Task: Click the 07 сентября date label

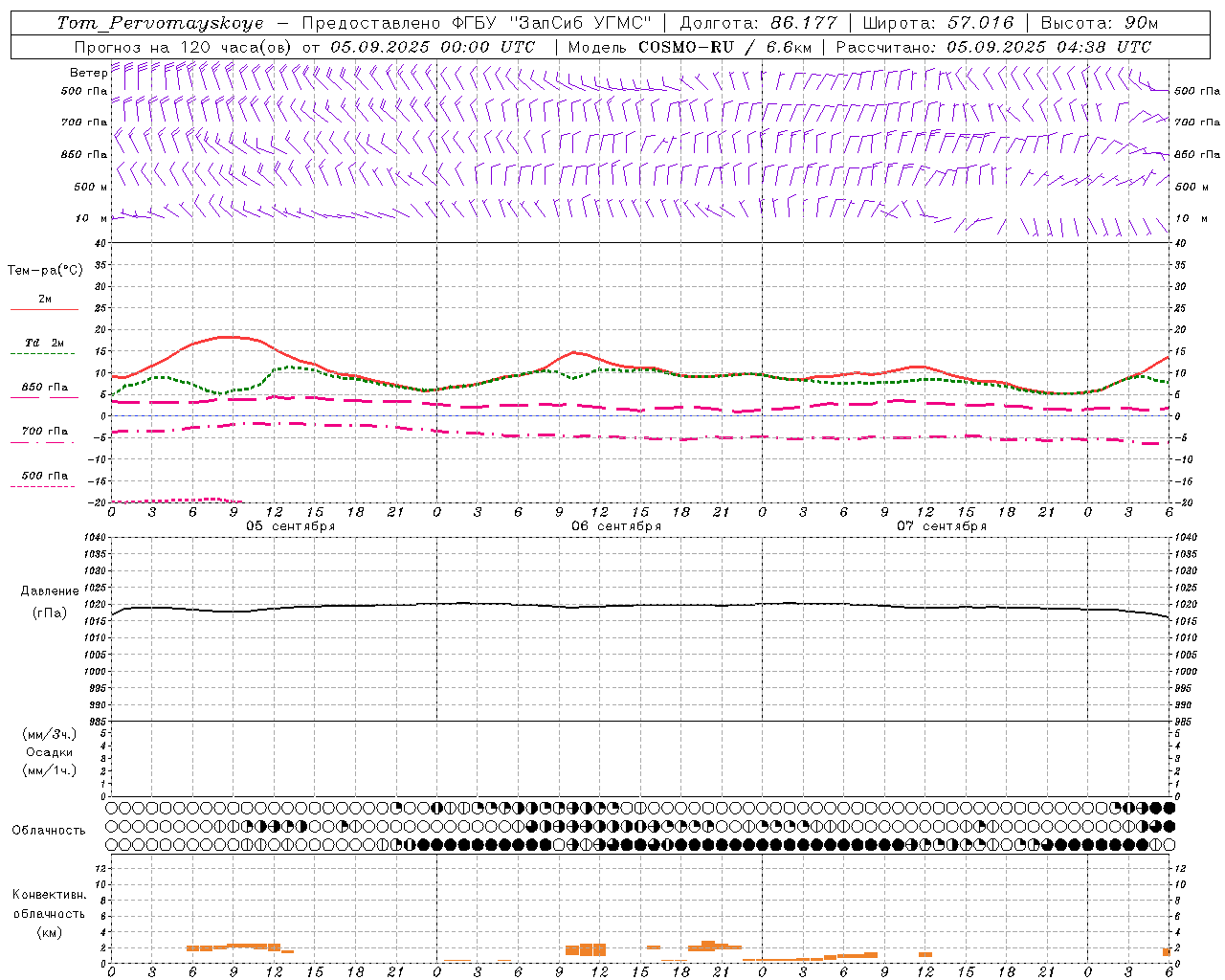Action: [x=942, y=526]
